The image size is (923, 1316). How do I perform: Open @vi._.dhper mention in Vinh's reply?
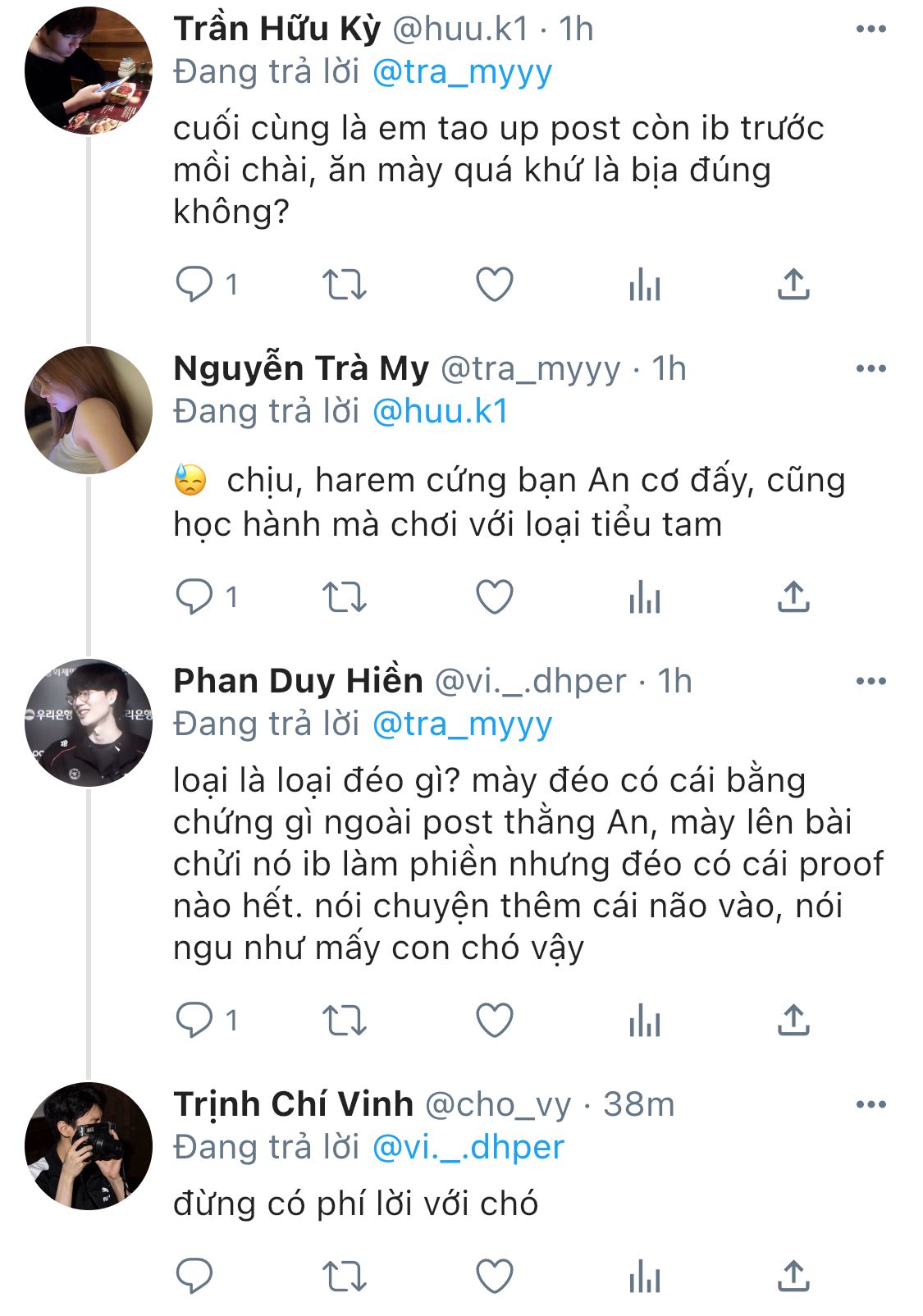pyautogui.click(x=468, y=1147)
